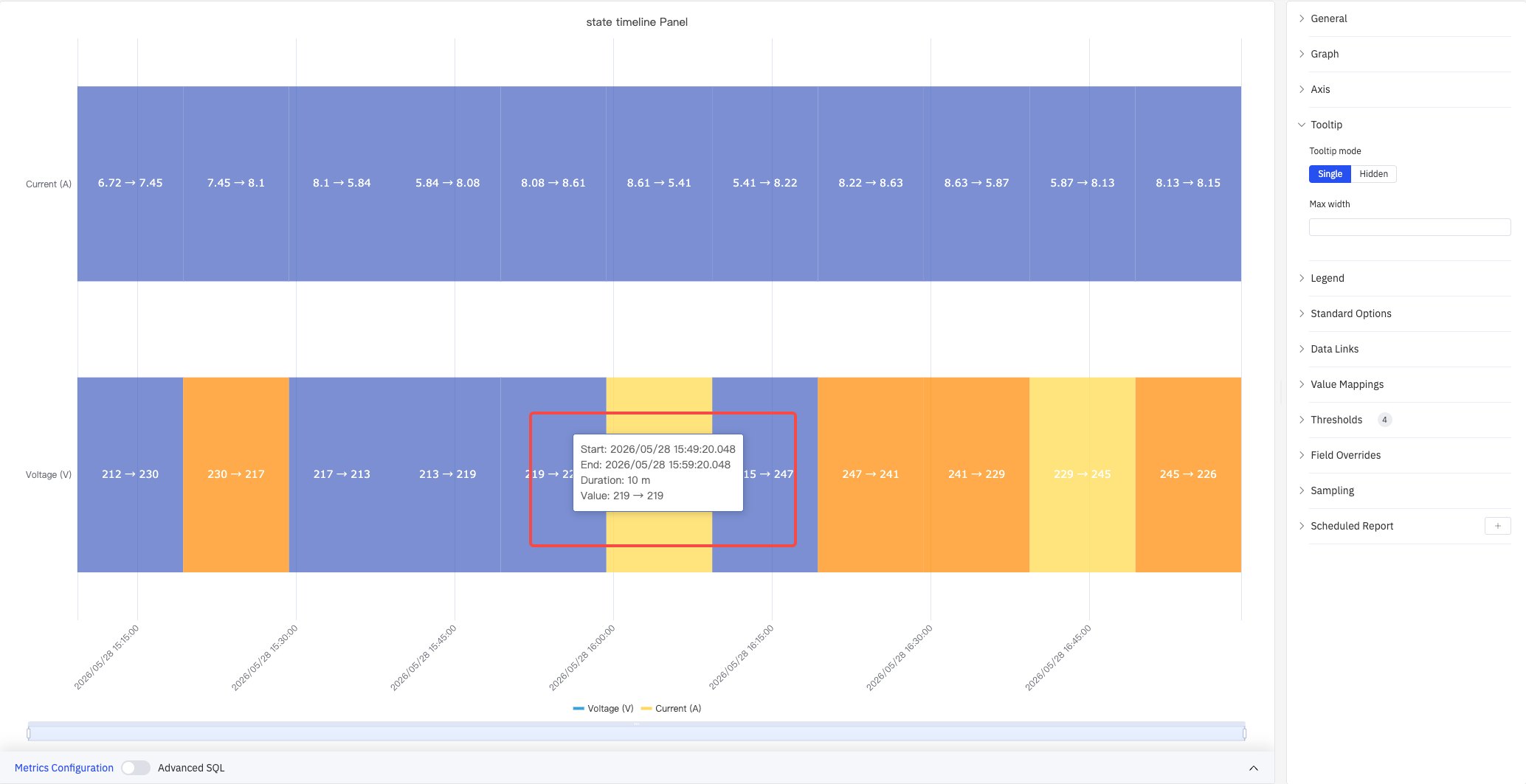Click the state timeline Panel title
1526x784 pixels.
click(637, 22)
